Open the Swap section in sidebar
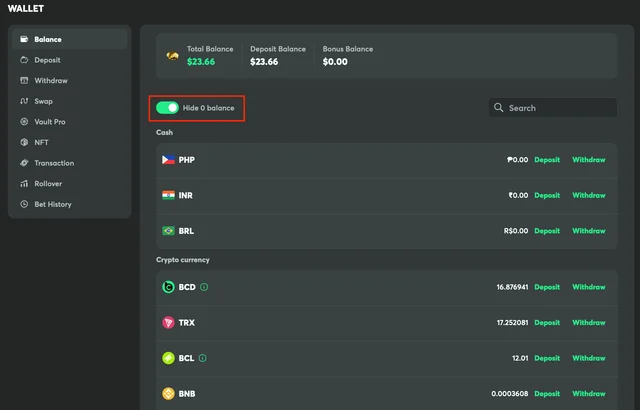Viewport: 640px width, 410px height. tap(69, 101)
